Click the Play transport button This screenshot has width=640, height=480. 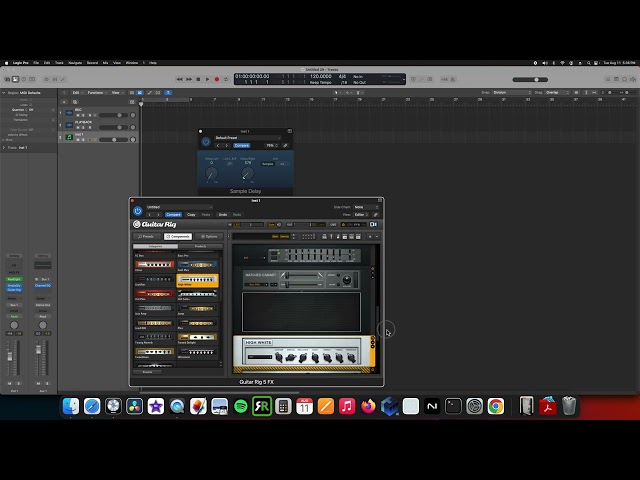[207, 79]
